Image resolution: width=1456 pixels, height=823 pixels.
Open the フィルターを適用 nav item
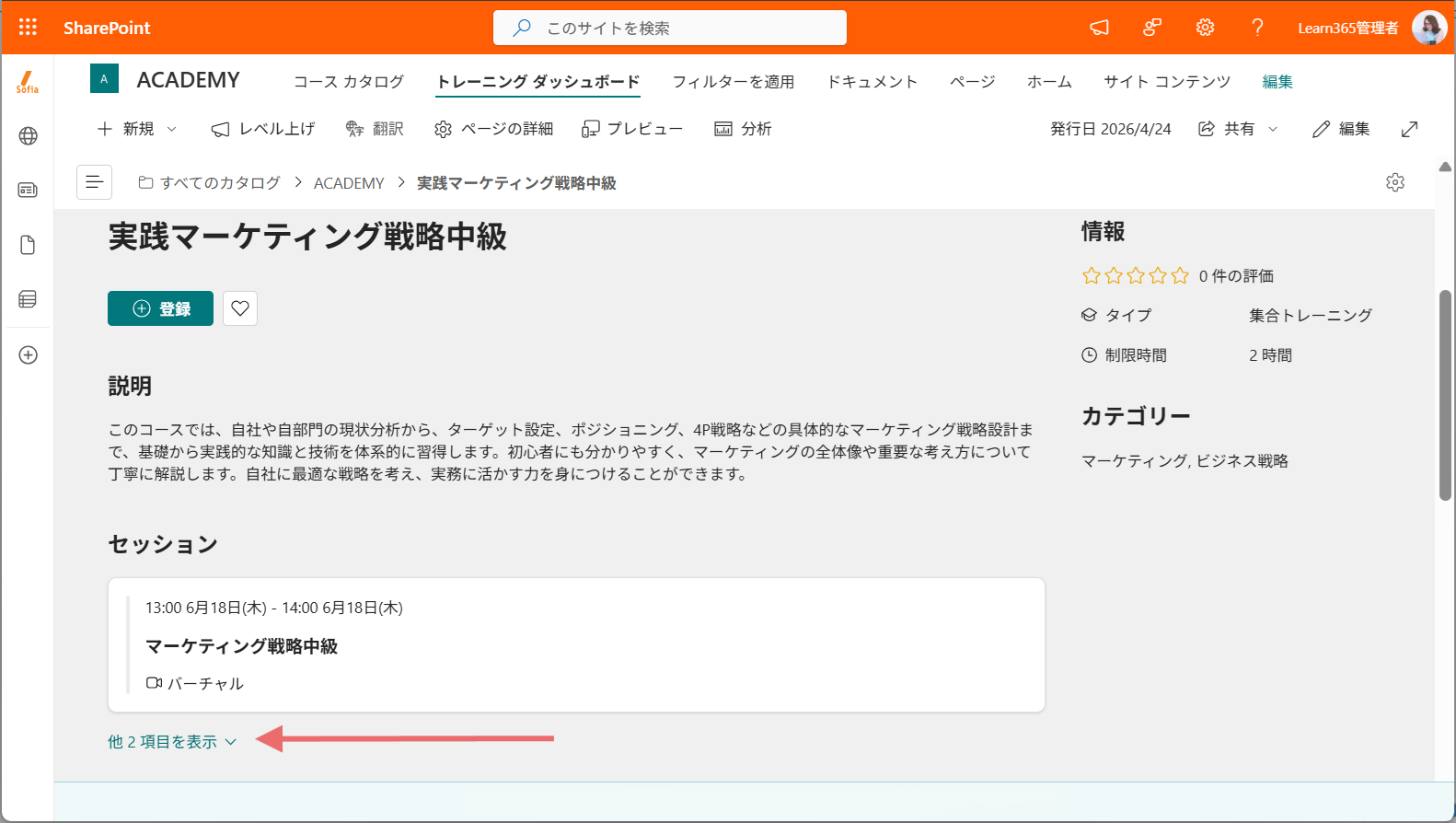[x=734, y=81]
